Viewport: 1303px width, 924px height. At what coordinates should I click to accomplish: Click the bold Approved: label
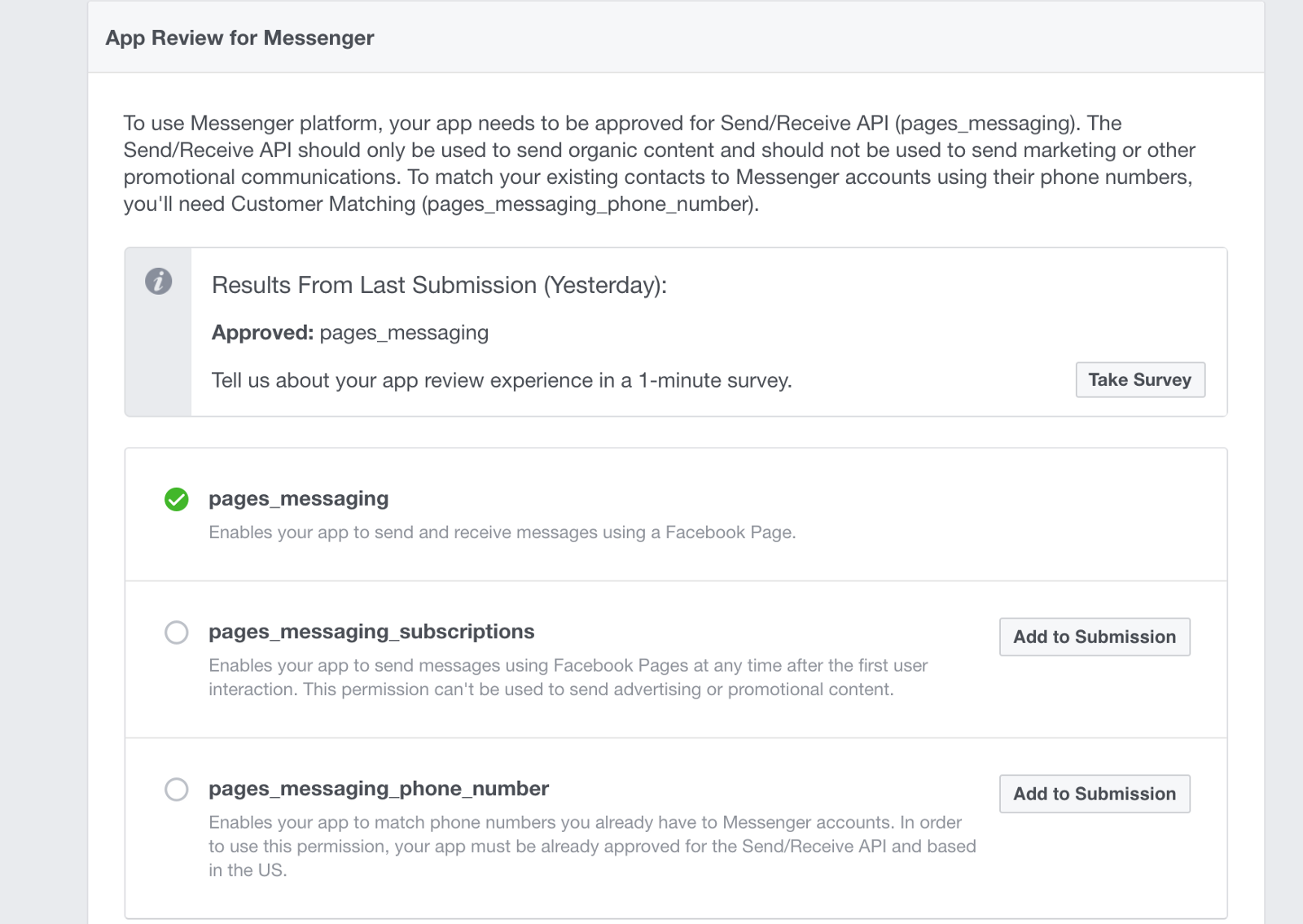pyautogui.click(x=262, y=333)
